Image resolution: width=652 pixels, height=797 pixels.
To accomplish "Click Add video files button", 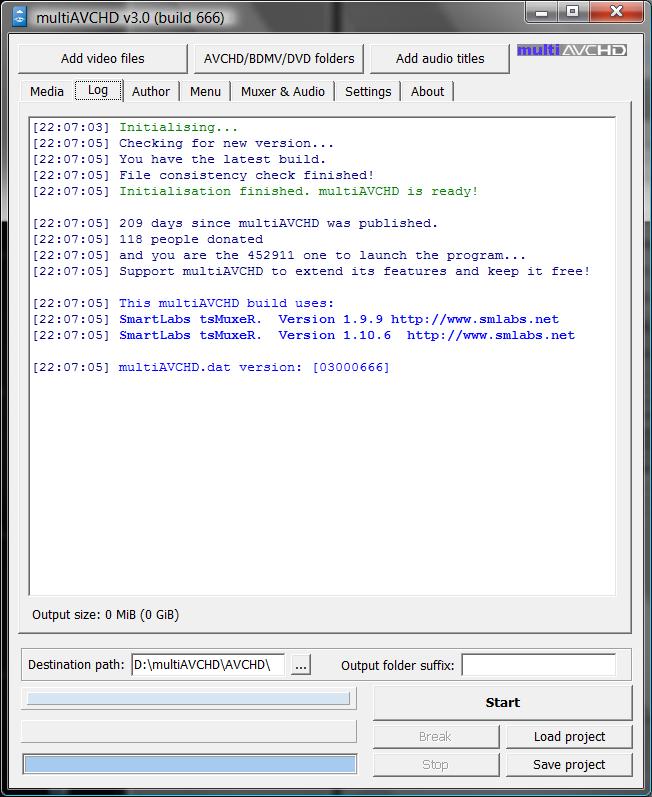I will tap(103, 58).
